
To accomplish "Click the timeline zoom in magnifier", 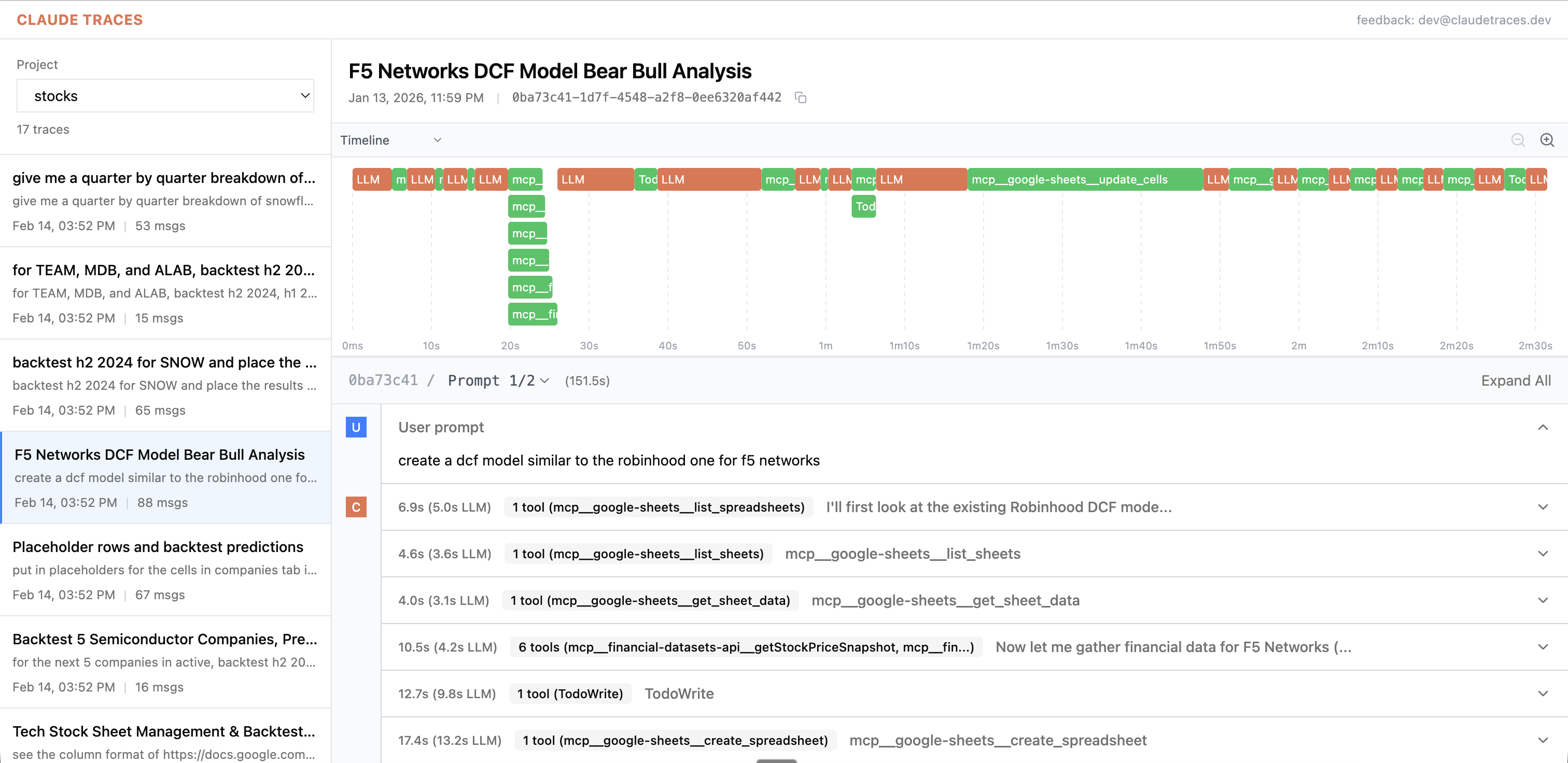I will click(x=1547, y=140).
